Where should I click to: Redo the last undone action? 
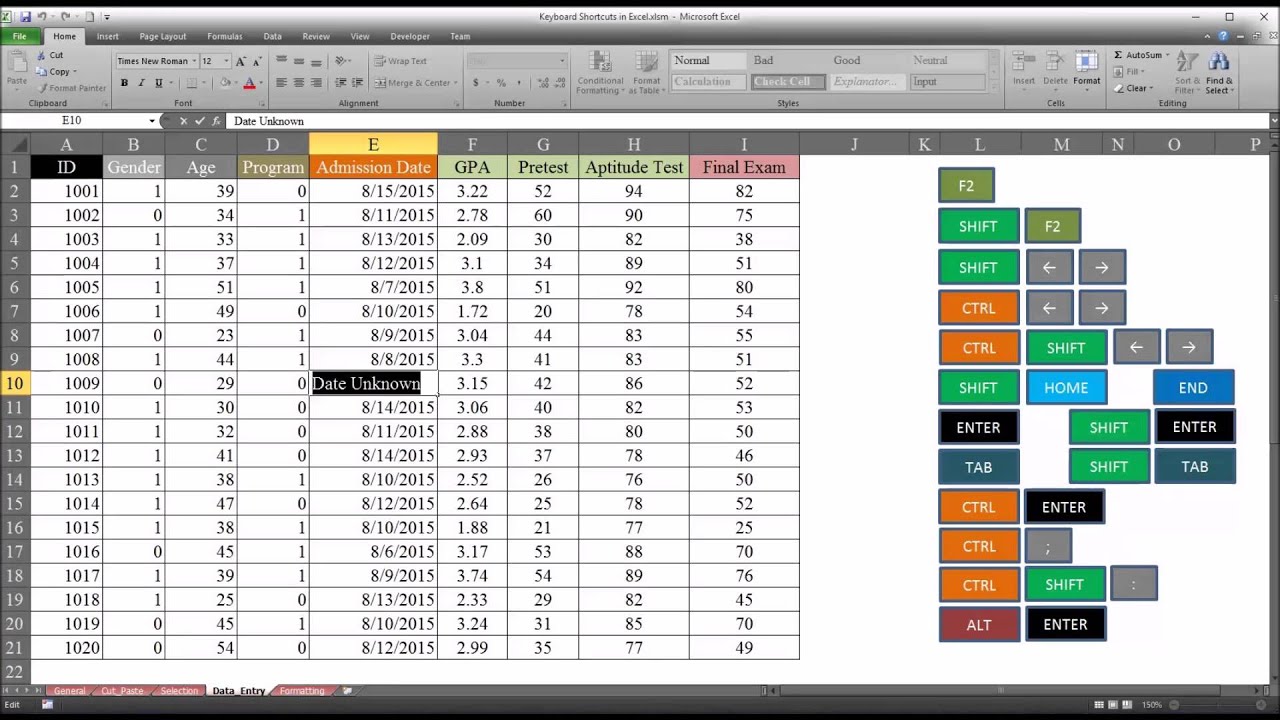click(65, 17)
